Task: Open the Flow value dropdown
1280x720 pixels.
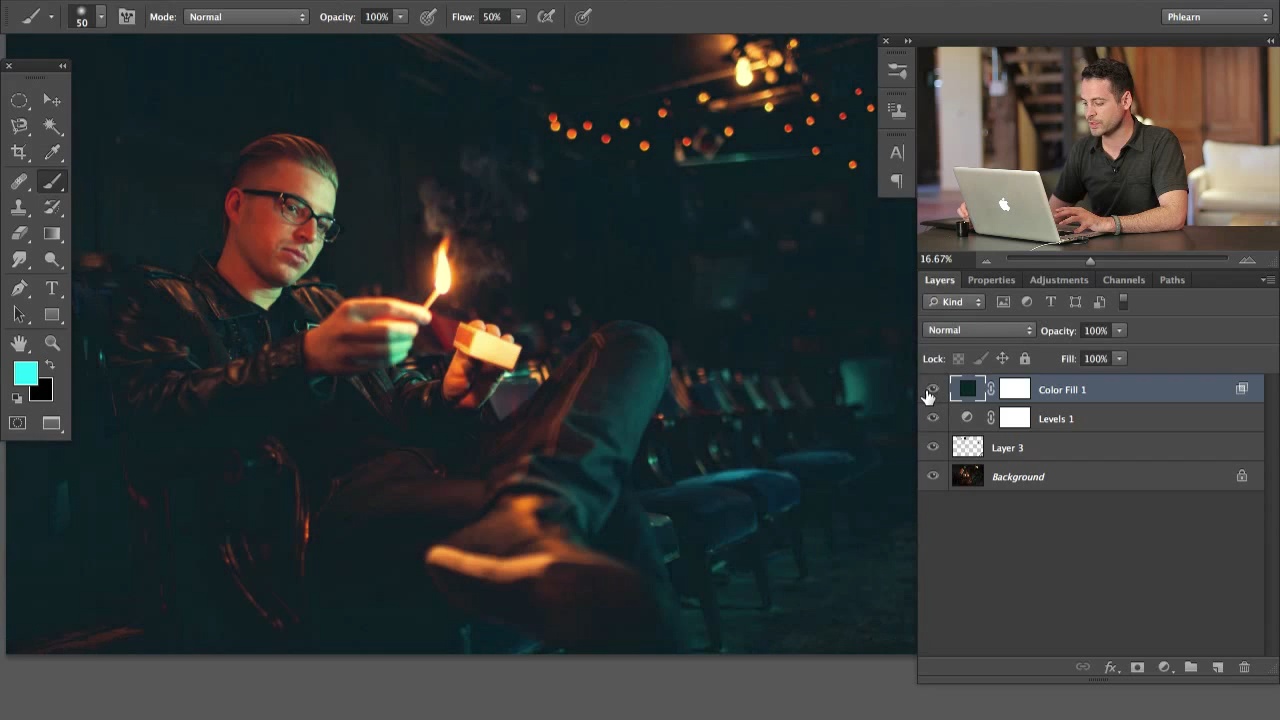Action: (518, 17)
